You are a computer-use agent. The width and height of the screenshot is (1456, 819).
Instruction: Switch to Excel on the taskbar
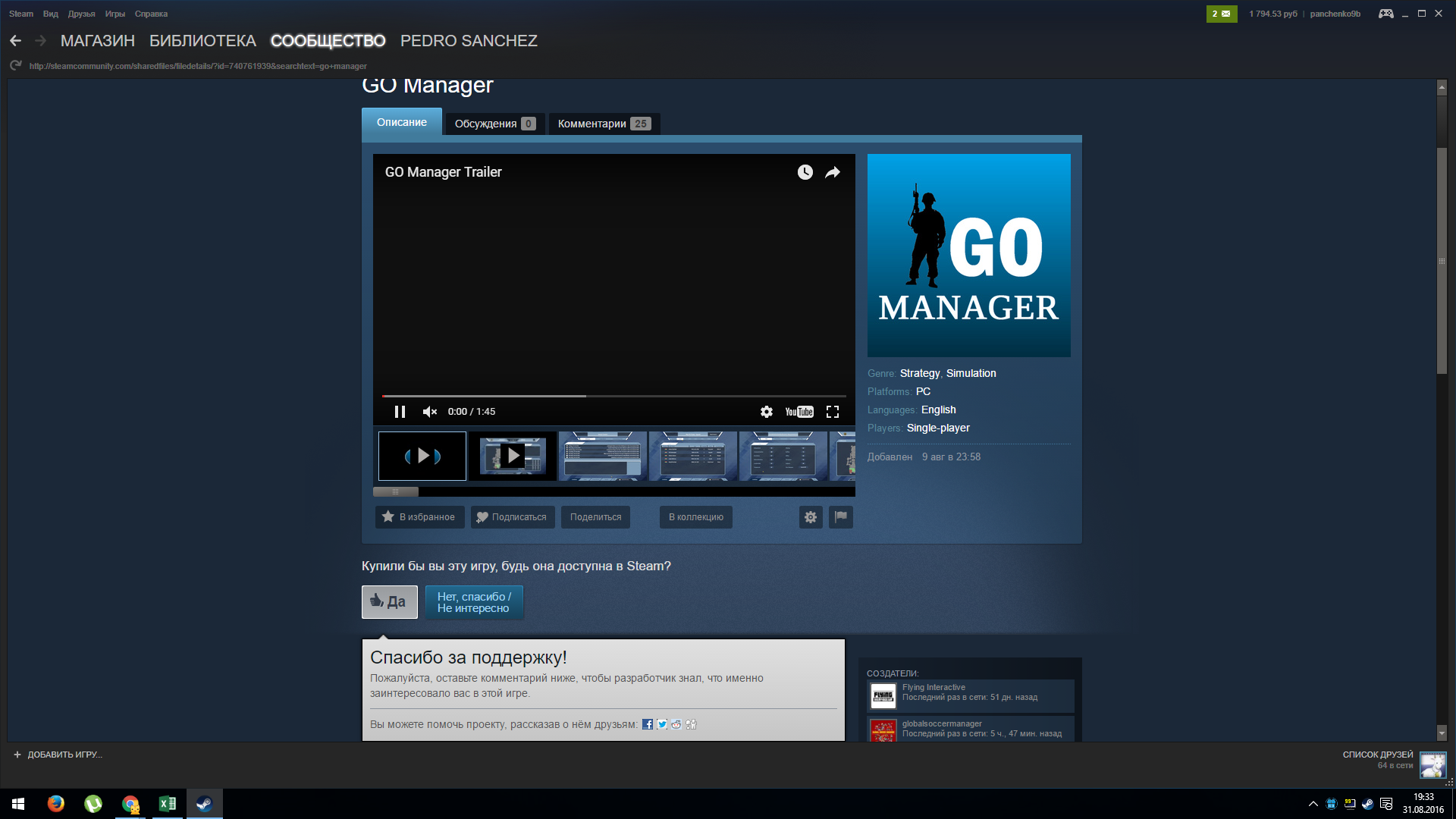[x=168, y=804]
